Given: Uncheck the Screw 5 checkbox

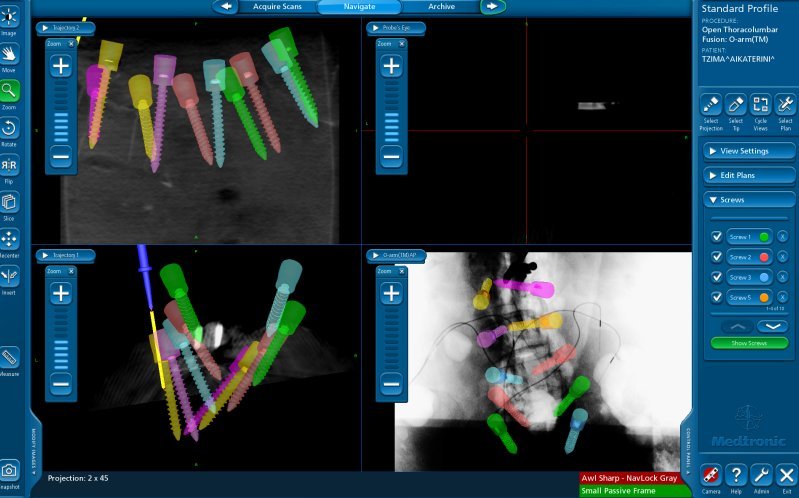Looking at the screenshot, I should [716, 297].
